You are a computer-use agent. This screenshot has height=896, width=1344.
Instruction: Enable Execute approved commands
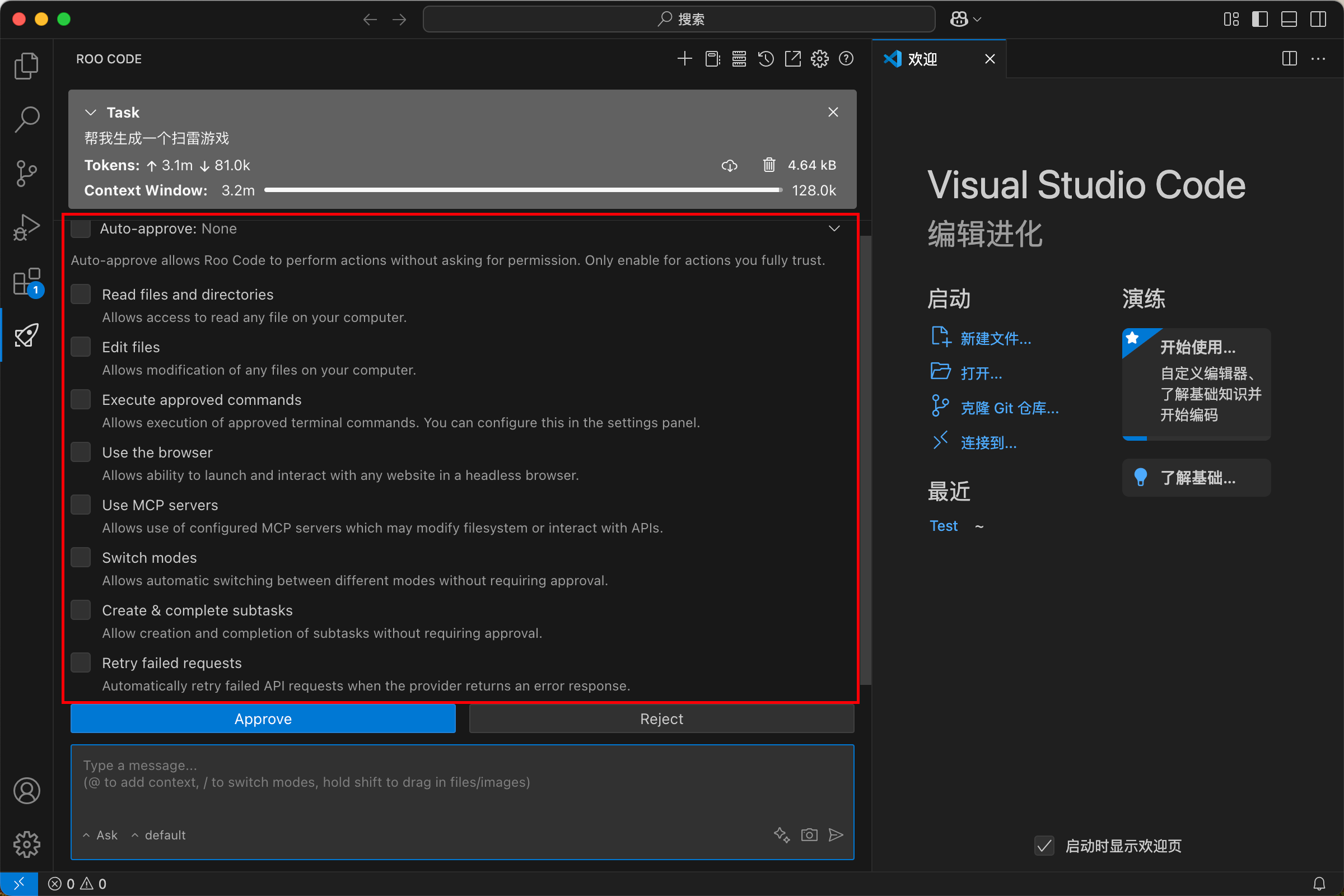coord(81,399)
